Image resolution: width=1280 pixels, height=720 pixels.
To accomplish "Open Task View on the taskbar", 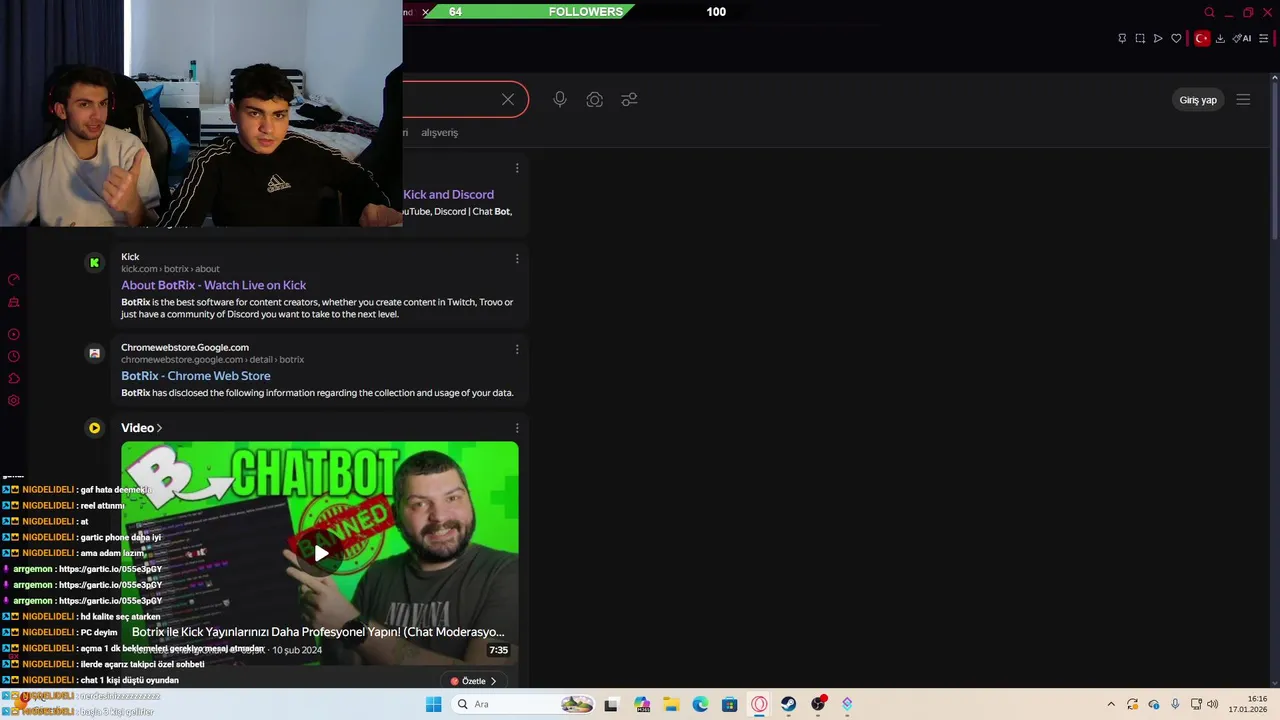I will [x=611, y=704].
